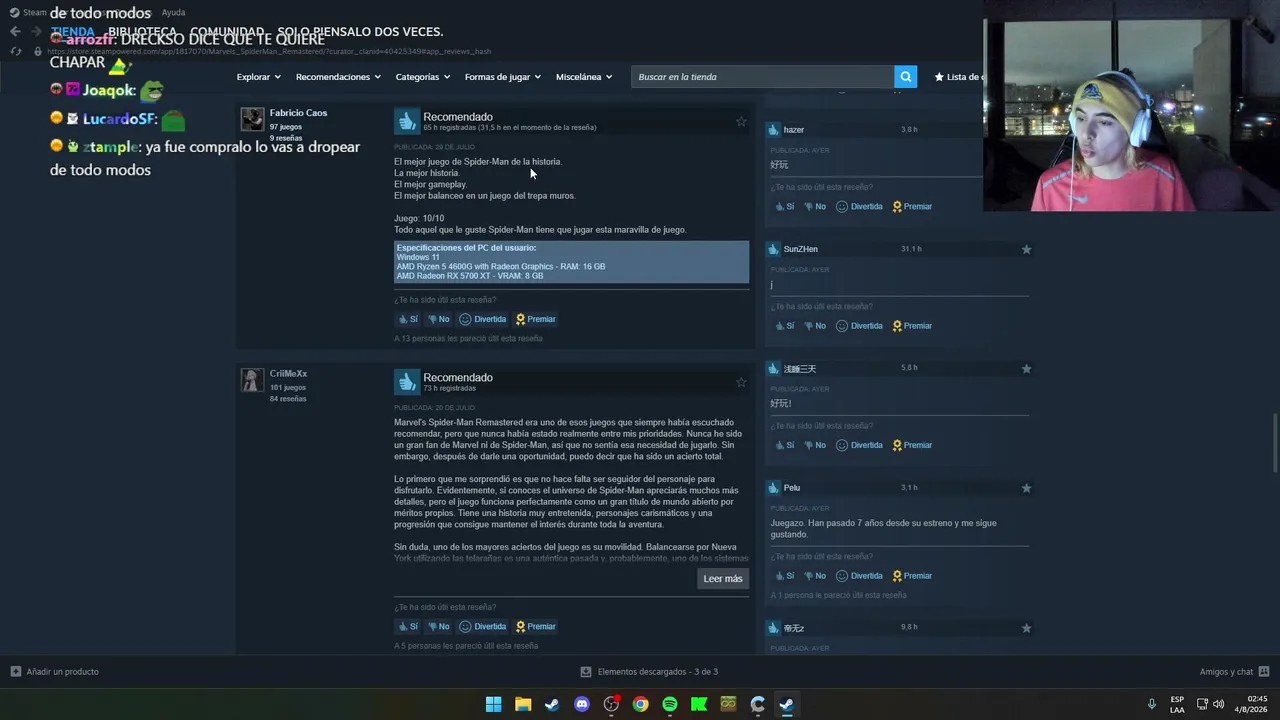Mark 浅睡三天's review as Divertida
Viewport: 1280px width, 720px height.
[x=860, y=445]
